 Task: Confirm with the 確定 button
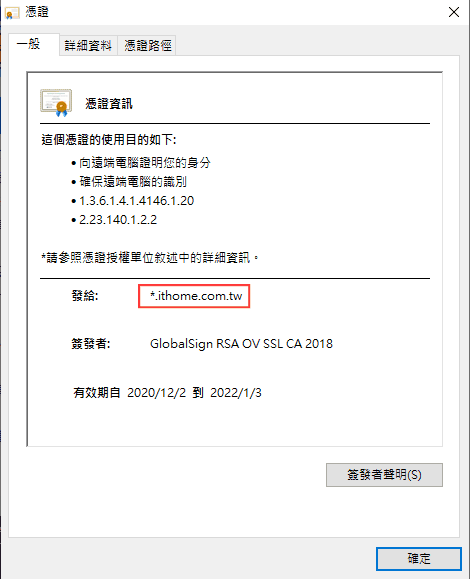(x=419, y=559)
